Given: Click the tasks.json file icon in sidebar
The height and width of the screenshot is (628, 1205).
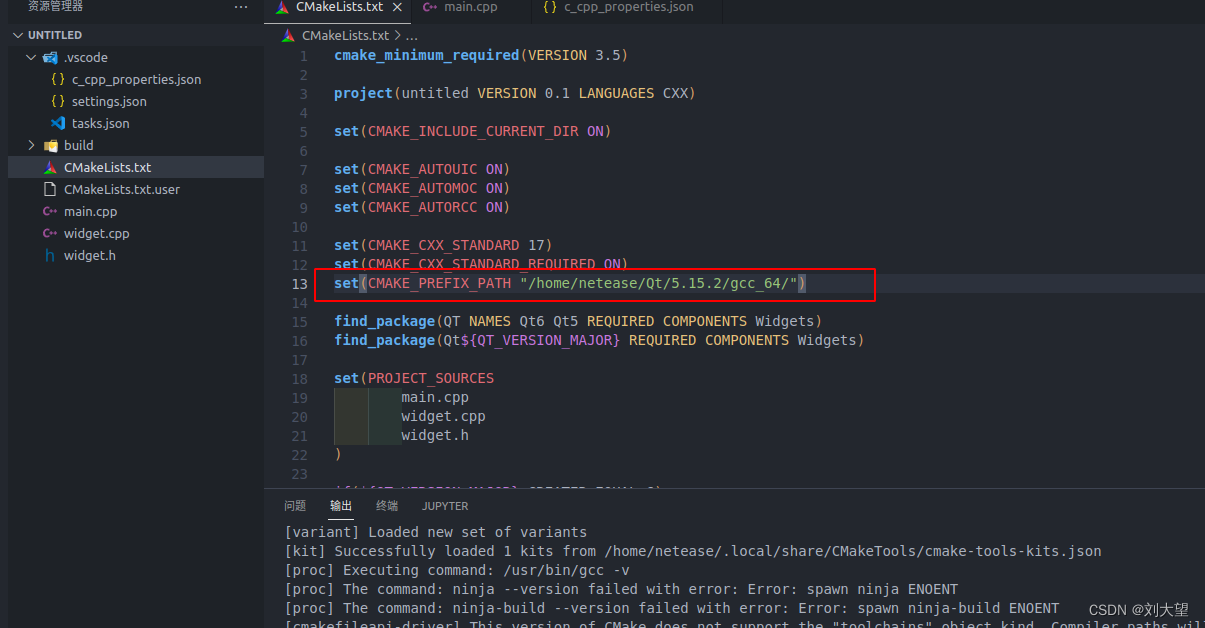Looking at the screenshot, I should 57,123.
